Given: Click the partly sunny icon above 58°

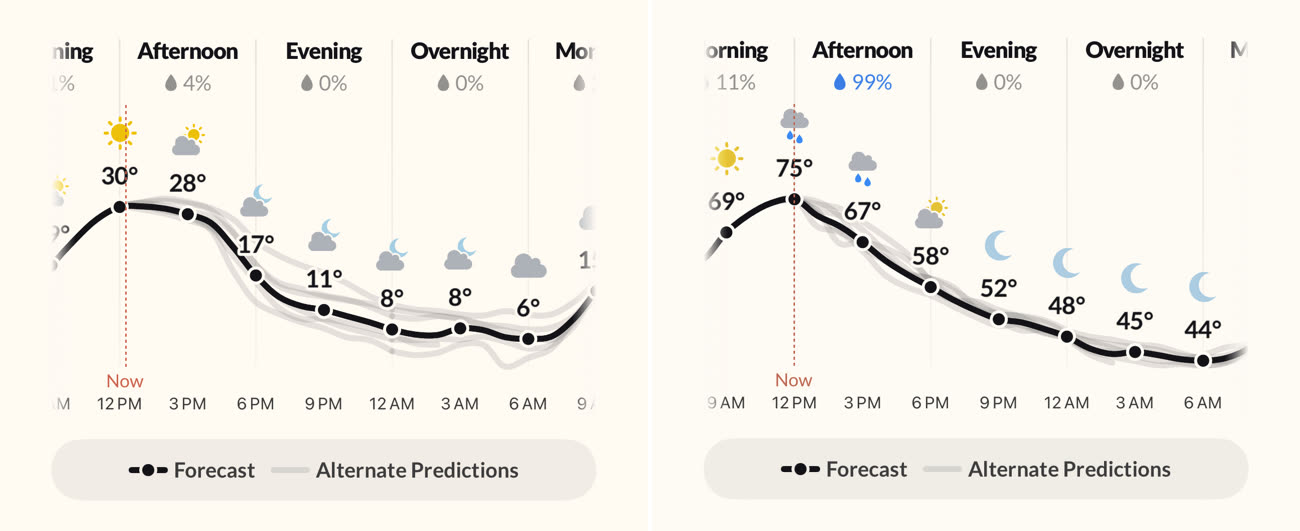Looking at the screenshot, I should (930, 213).
